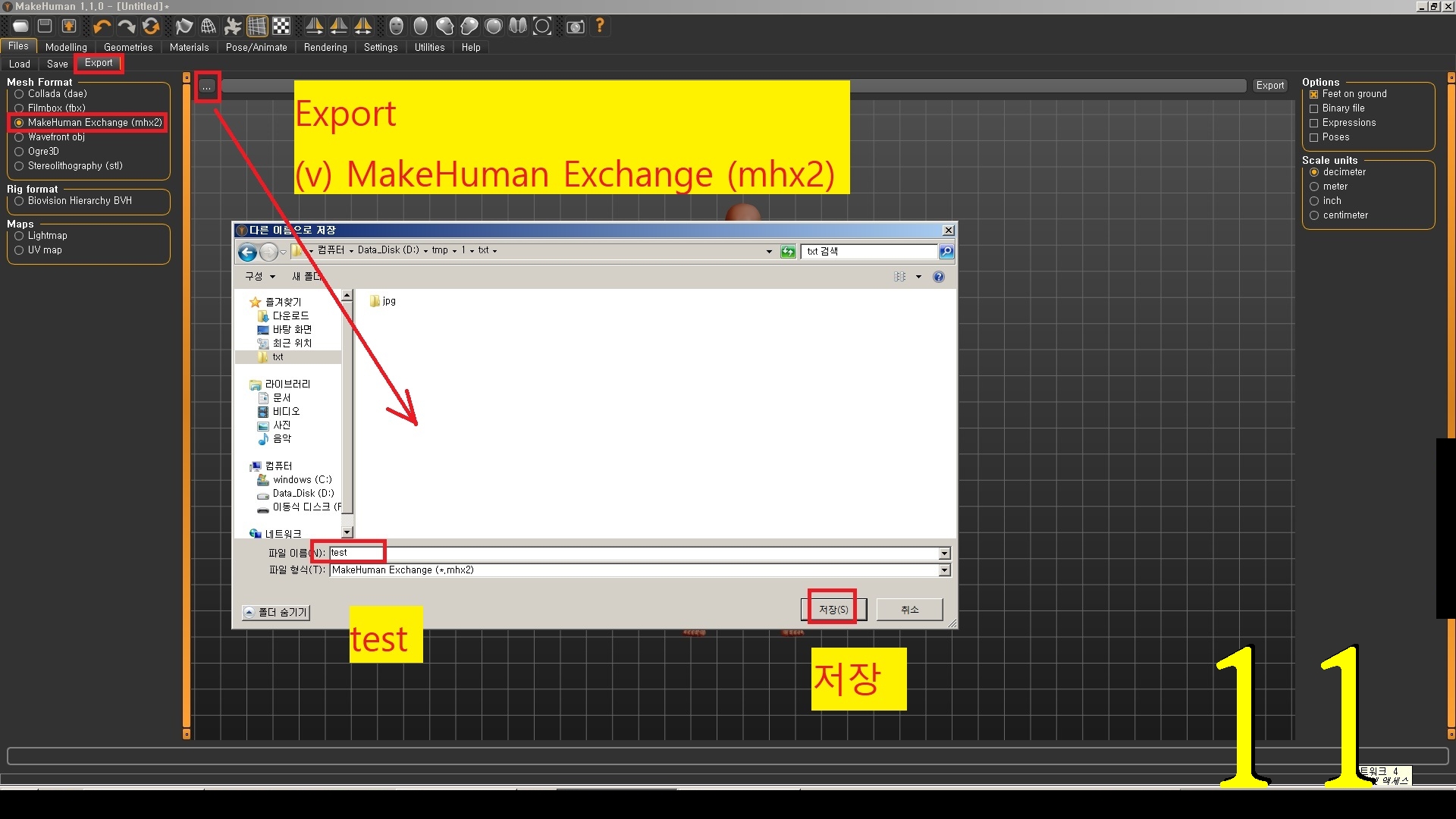This screenshot has width=1456, height=819.
Task: Click the search magnifier icon in dialog
Action: 946,252
